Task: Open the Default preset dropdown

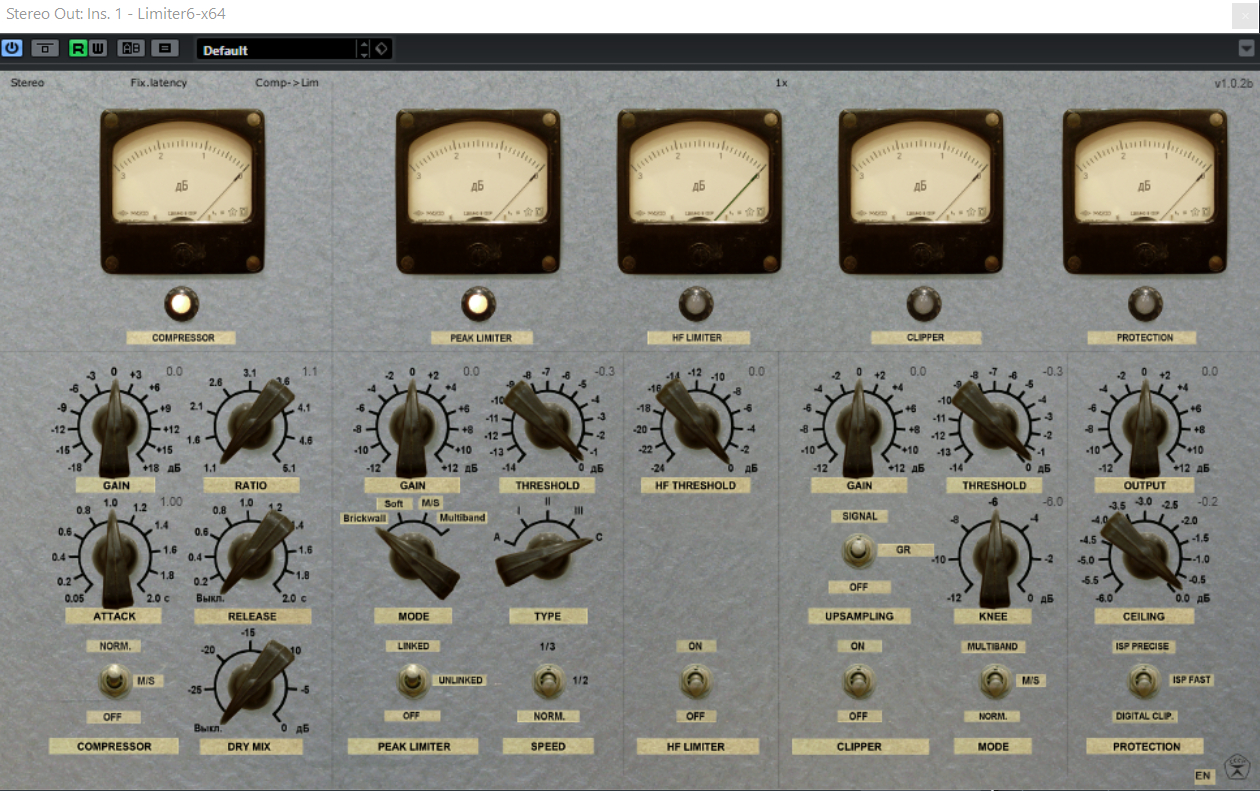Action: 276,49
